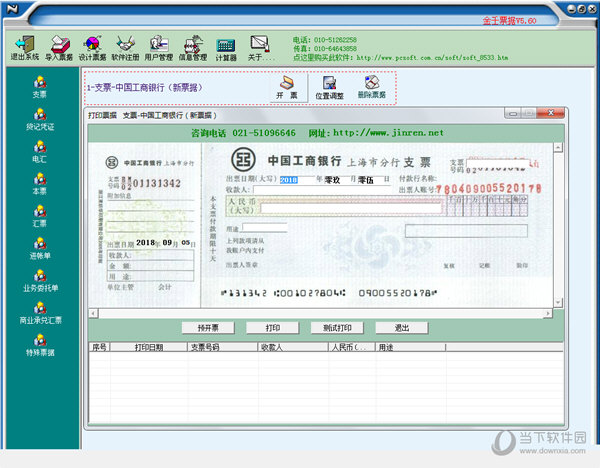Click the 收款人 column header in the table
The height and width of the screenshot is (468, 600).
(x=293, y=347)
